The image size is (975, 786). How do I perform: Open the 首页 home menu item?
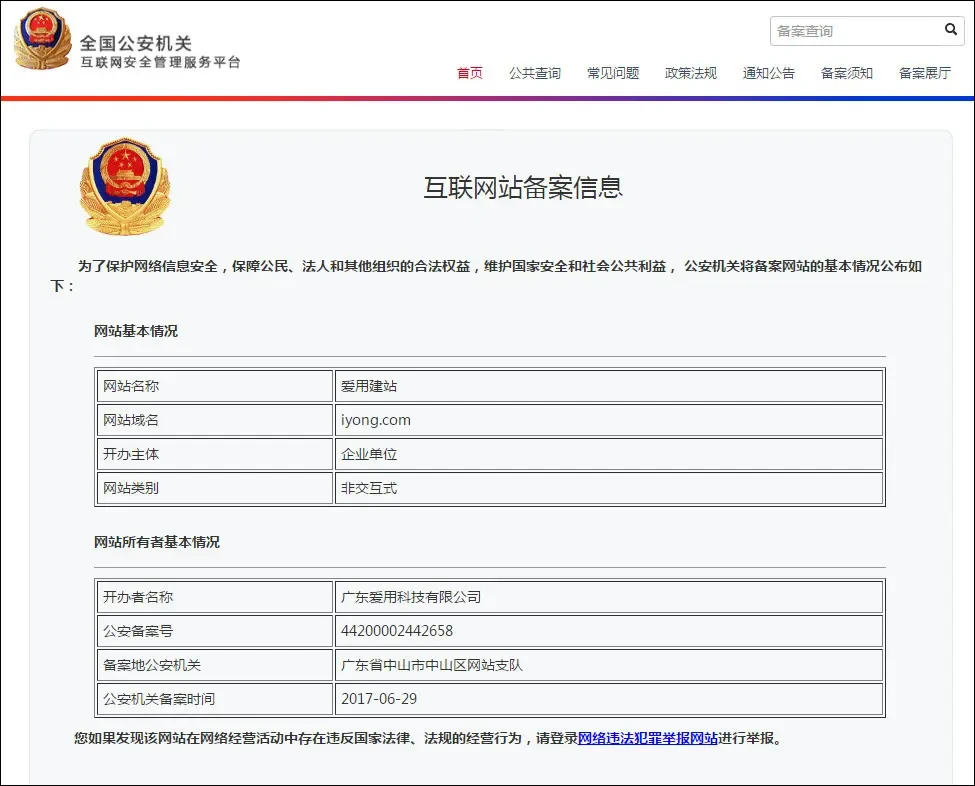click(469, 72)
